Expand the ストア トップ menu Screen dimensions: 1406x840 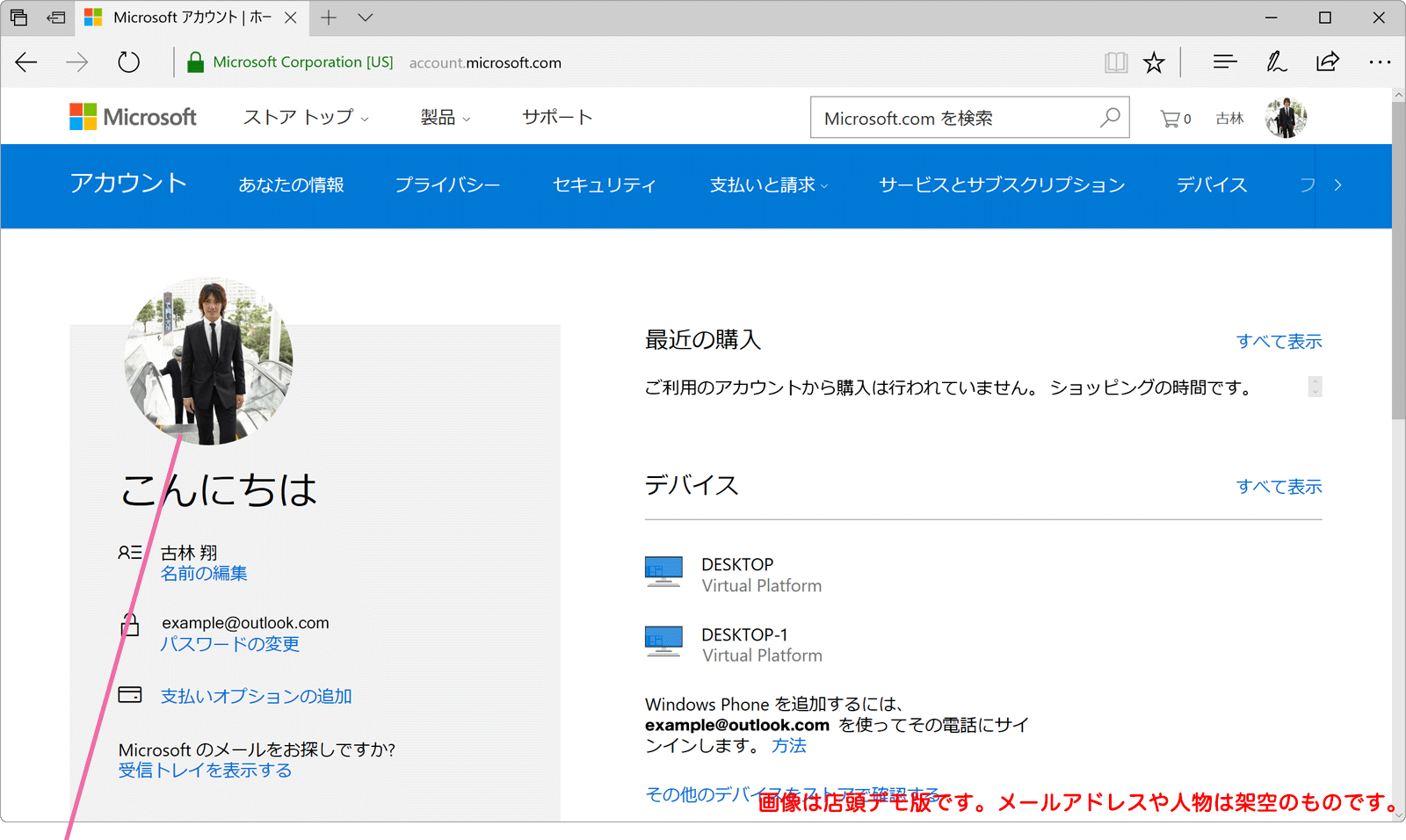pos(306,117)
